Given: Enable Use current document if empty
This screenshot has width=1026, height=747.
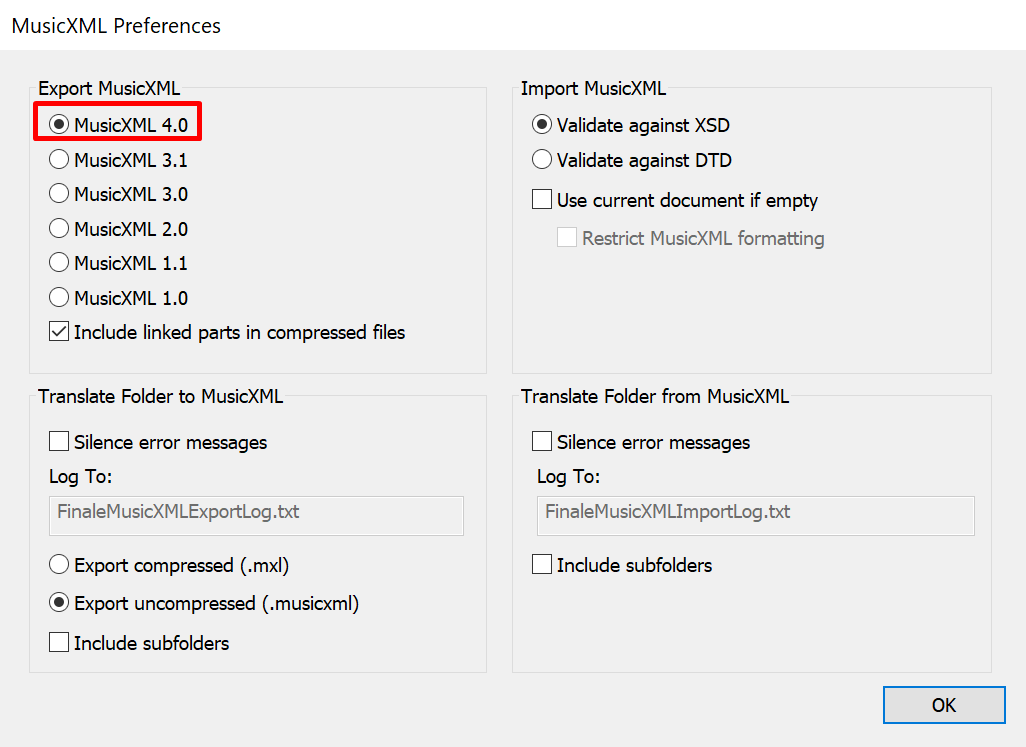Looking at the screenshot, I should (x=542, y=200).
